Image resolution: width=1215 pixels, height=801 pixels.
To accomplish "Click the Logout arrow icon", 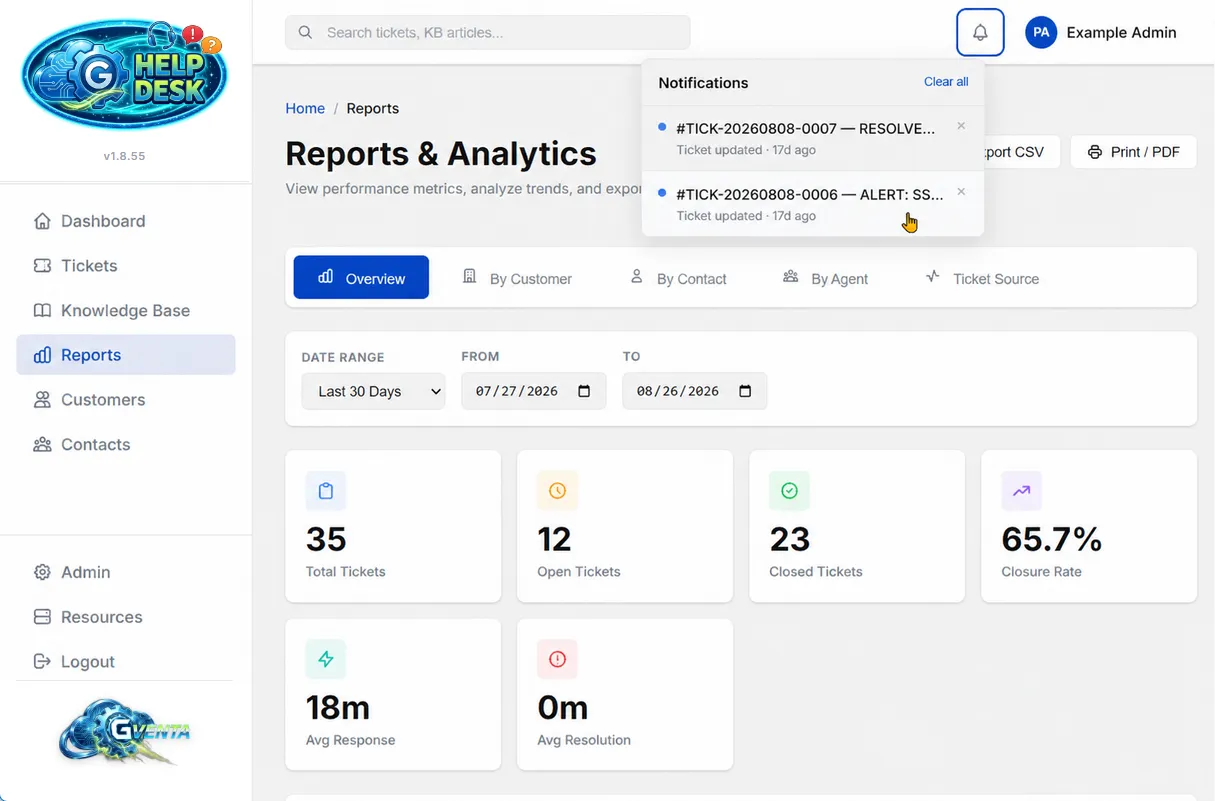I will [x=42, y=661].
